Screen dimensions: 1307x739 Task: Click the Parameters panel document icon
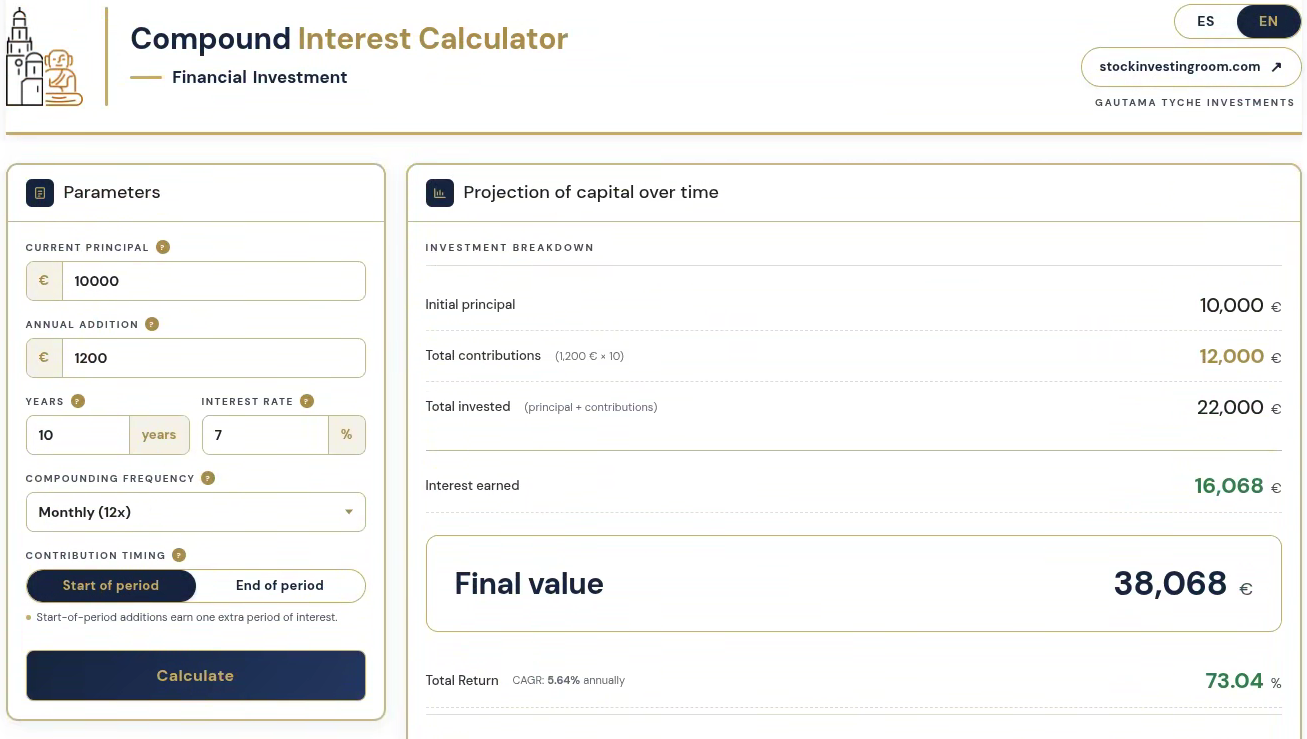pyautogui.click(x=40, y=193)
